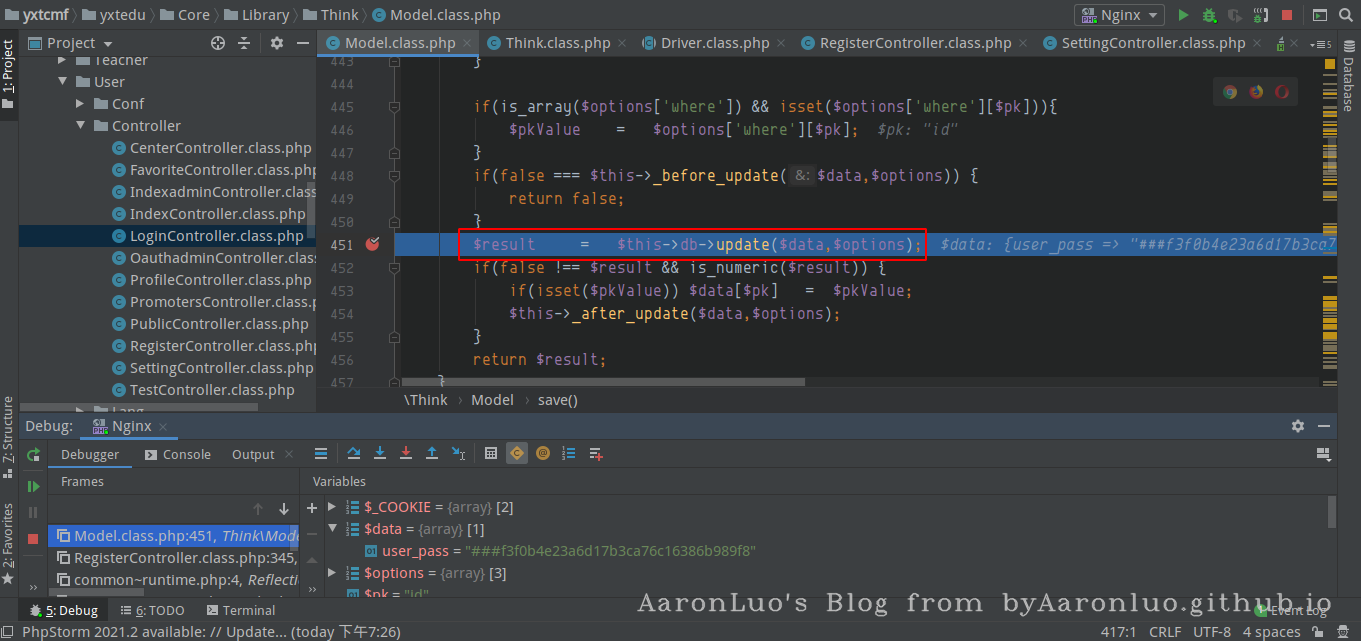
Task: Open the Evaluate Expression calculator icon
Action: [491, 453]
